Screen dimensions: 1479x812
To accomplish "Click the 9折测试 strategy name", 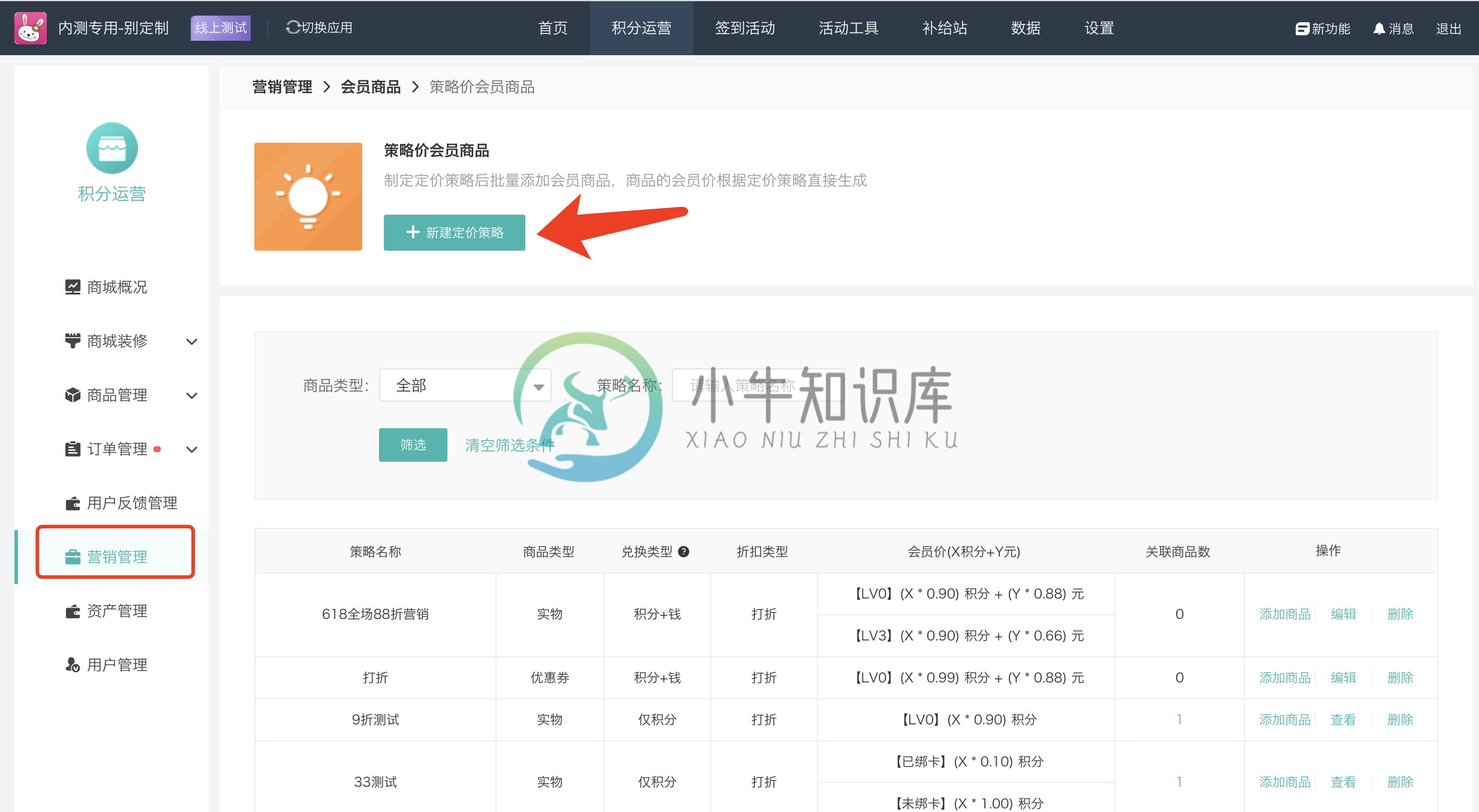I will click(x=375, y=720).
